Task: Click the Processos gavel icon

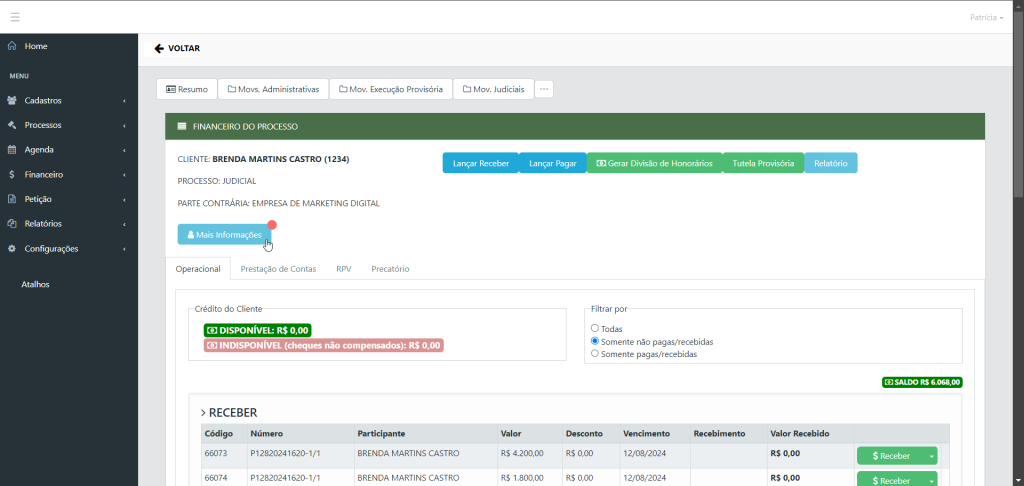Action: click(x=12, y=125)
